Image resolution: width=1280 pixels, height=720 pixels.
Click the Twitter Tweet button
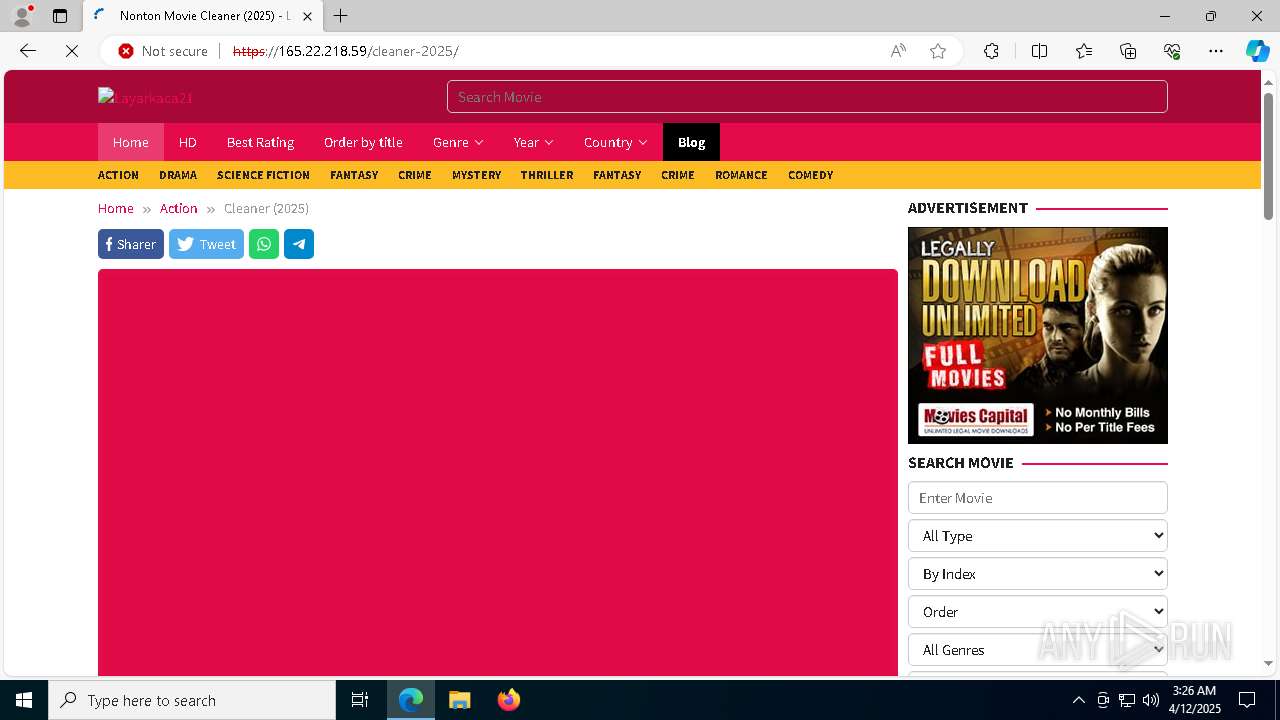tap(206, 244)
